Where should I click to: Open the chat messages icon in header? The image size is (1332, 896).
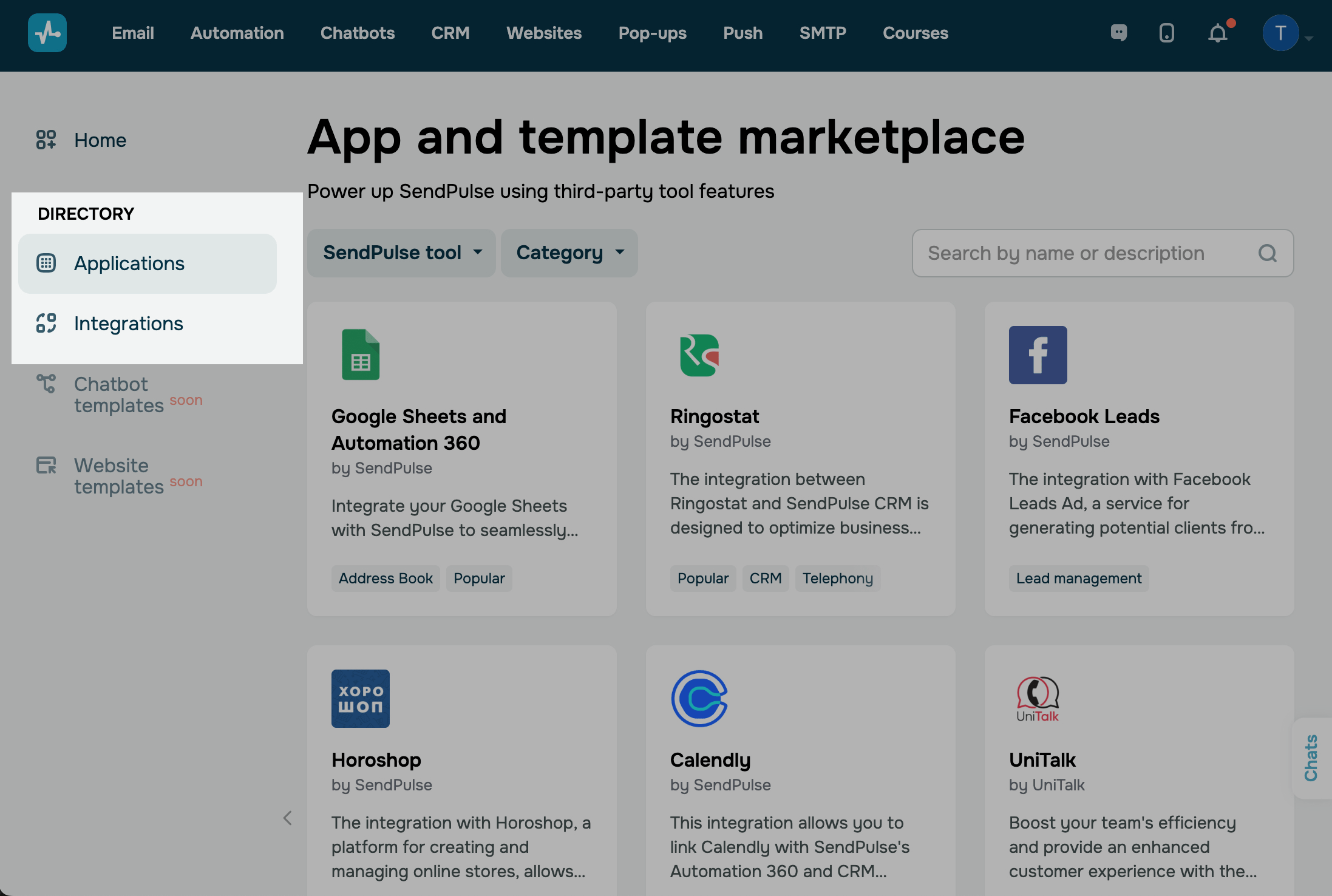(x=1118, y=33)
